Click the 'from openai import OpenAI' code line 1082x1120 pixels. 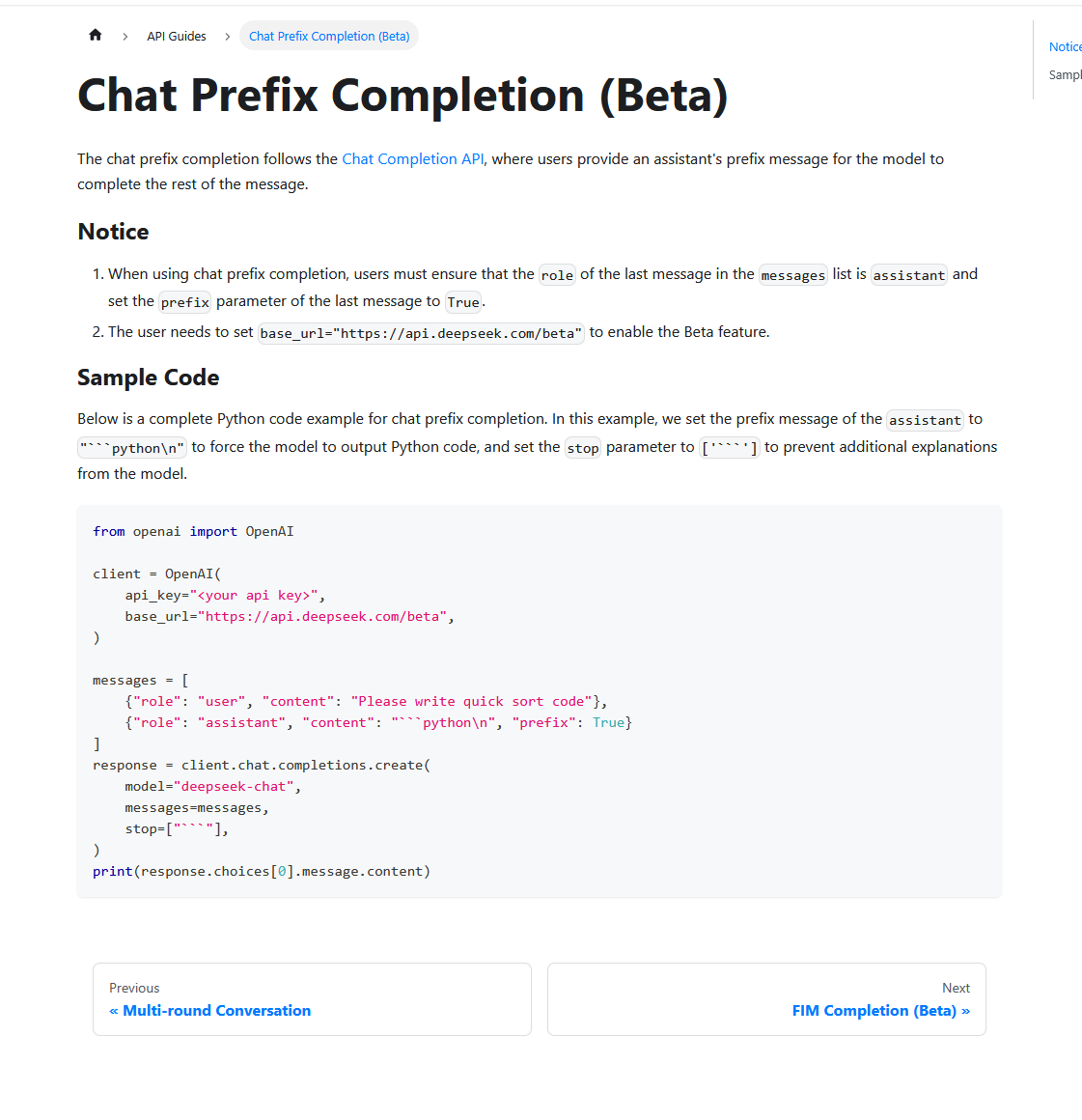[193, 532]
